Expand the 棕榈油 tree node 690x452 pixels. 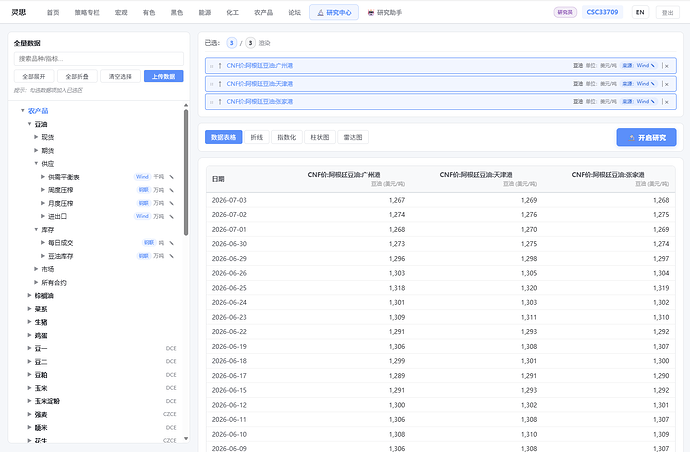pos(29,295)
